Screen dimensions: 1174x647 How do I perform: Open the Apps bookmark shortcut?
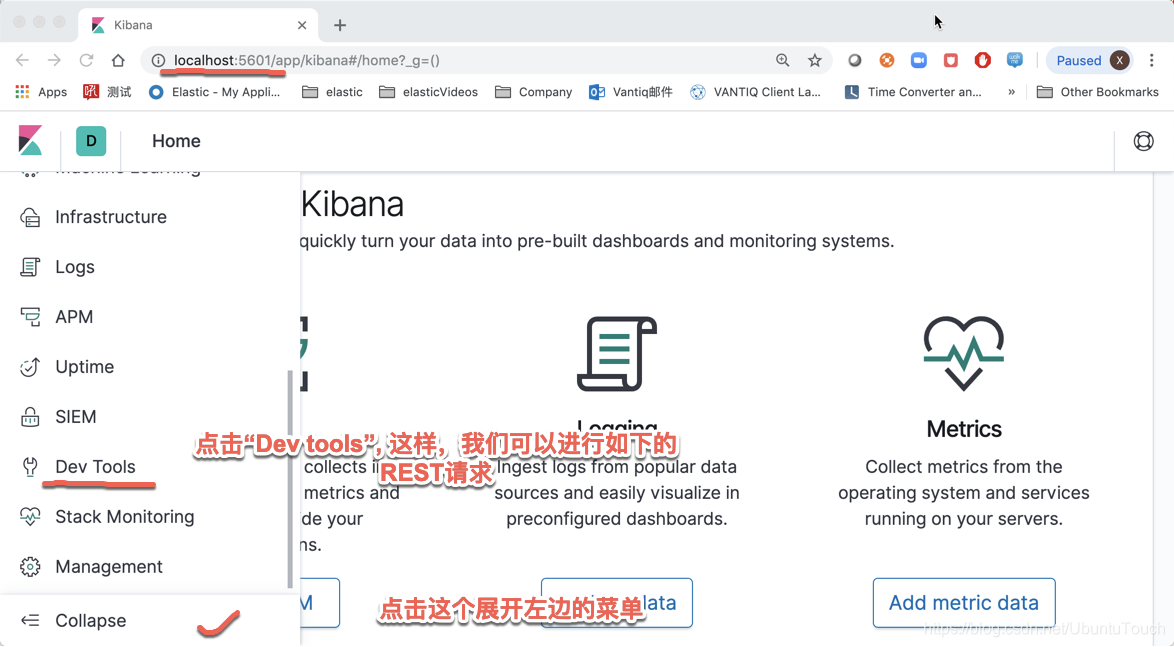[41, 92]
